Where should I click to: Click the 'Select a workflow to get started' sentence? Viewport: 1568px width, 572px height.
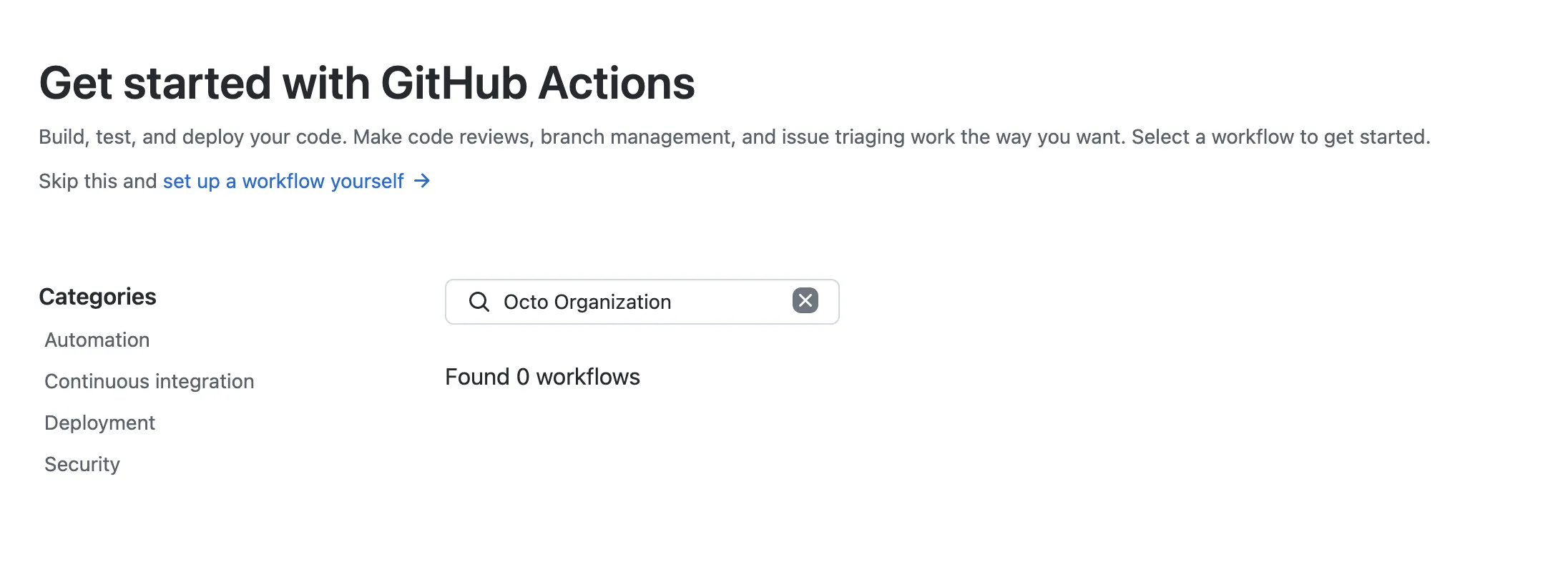click(1280, 137)
